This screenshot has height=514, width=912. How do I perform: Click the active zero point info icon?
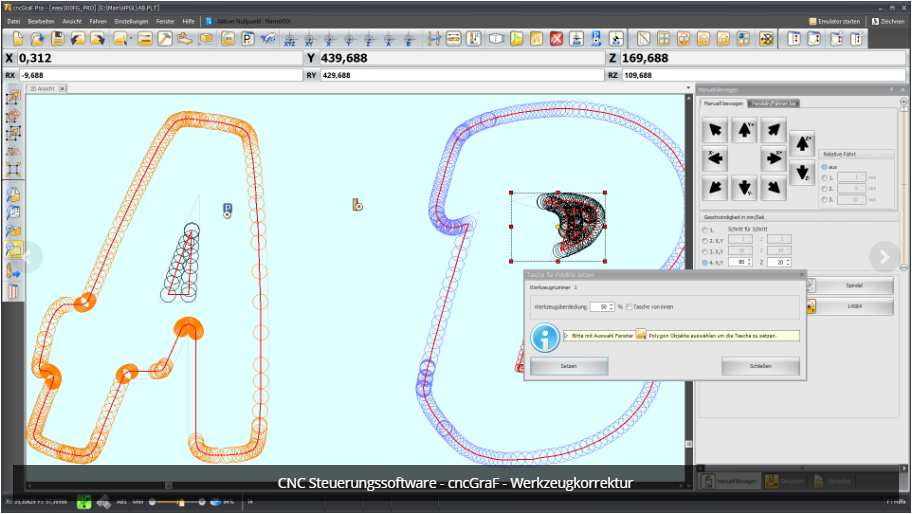pyautogui.click(x=209, y=22)
